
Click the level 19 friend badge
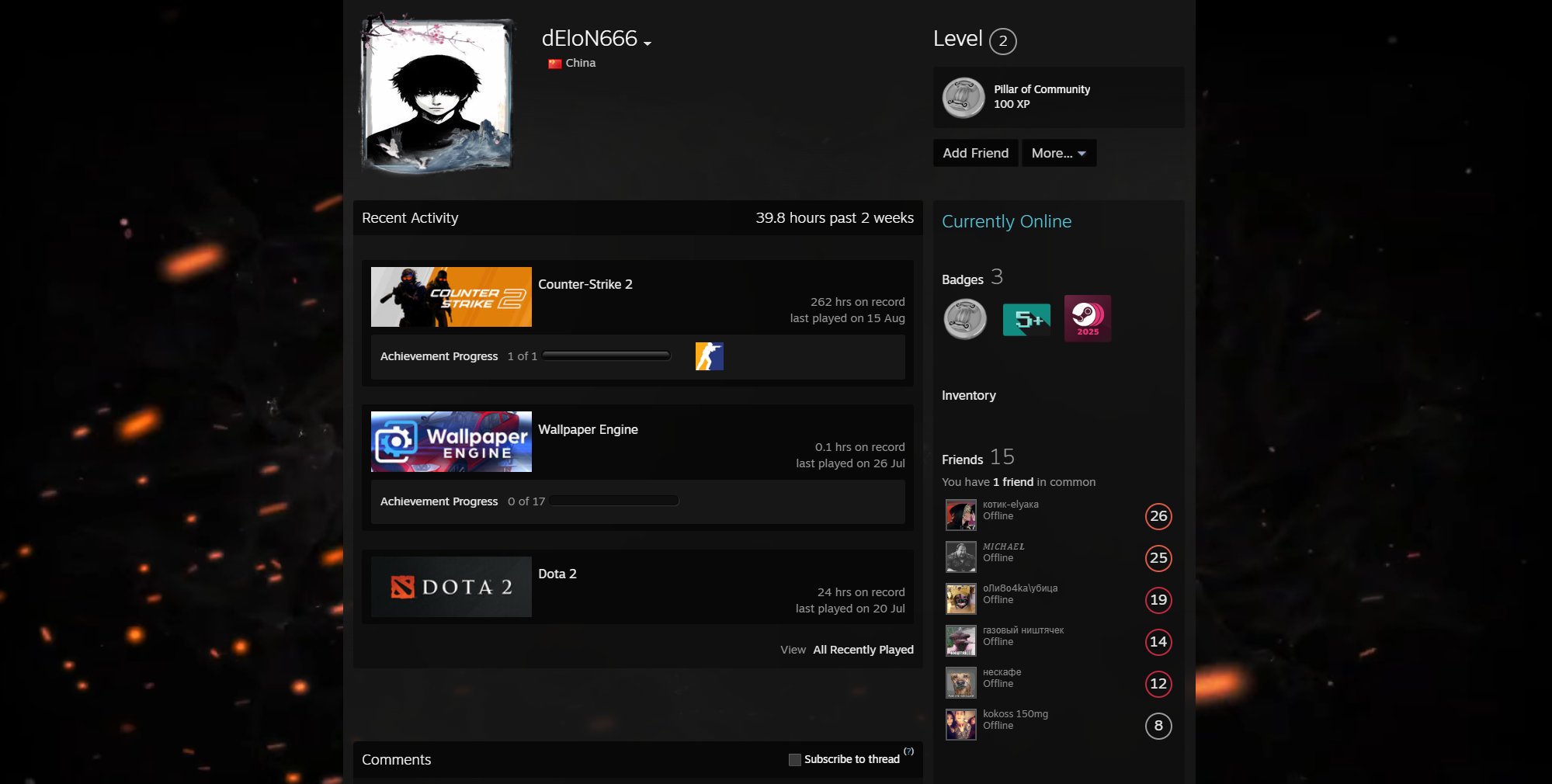pyautogui.click(x=1158, y=600)
